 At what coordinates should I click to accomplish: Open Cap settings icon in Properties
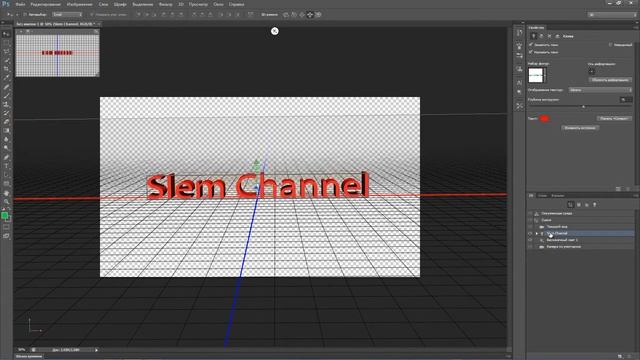point(549,36)
